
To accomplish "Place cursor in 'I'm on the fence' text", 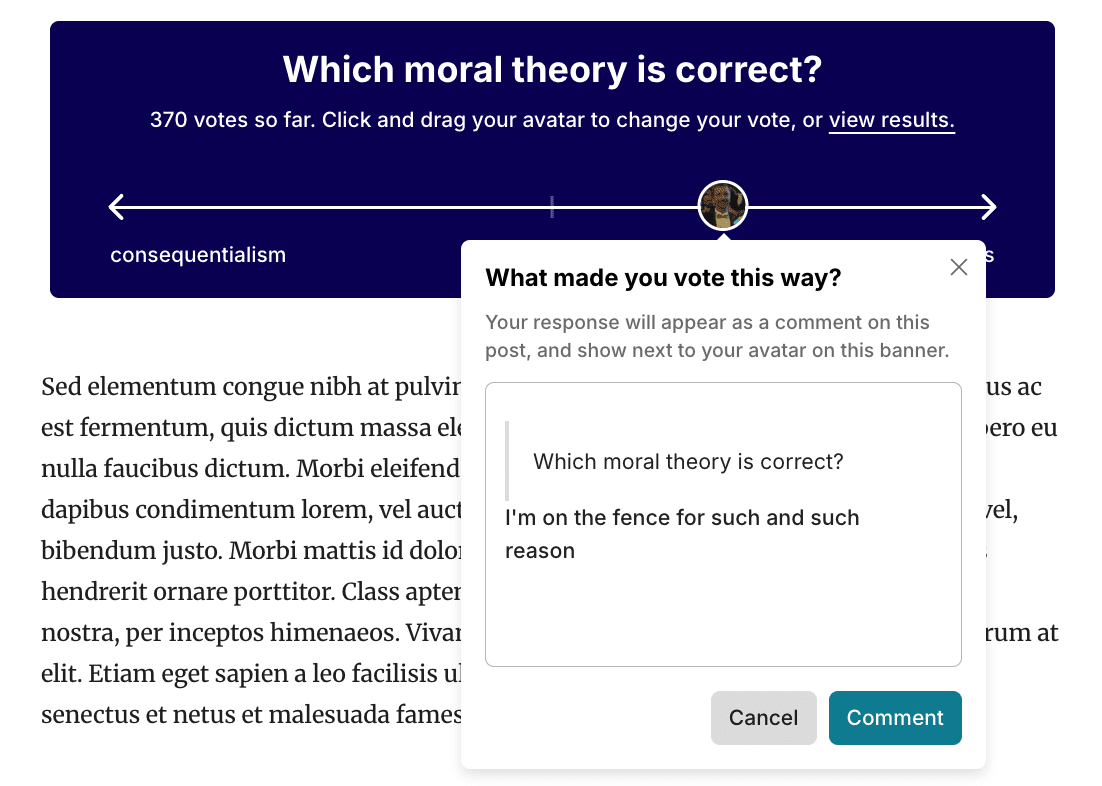I will pyautogui.click(x=682, y=534).
